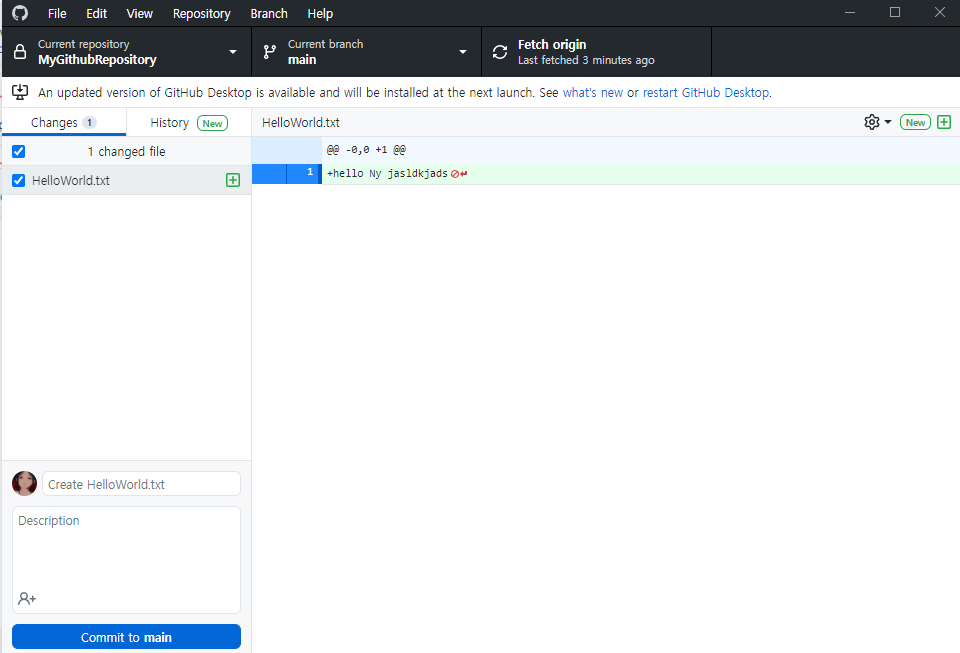Open diff settings gear icon
Screen dimensions: 960x653
pos(871,122)
